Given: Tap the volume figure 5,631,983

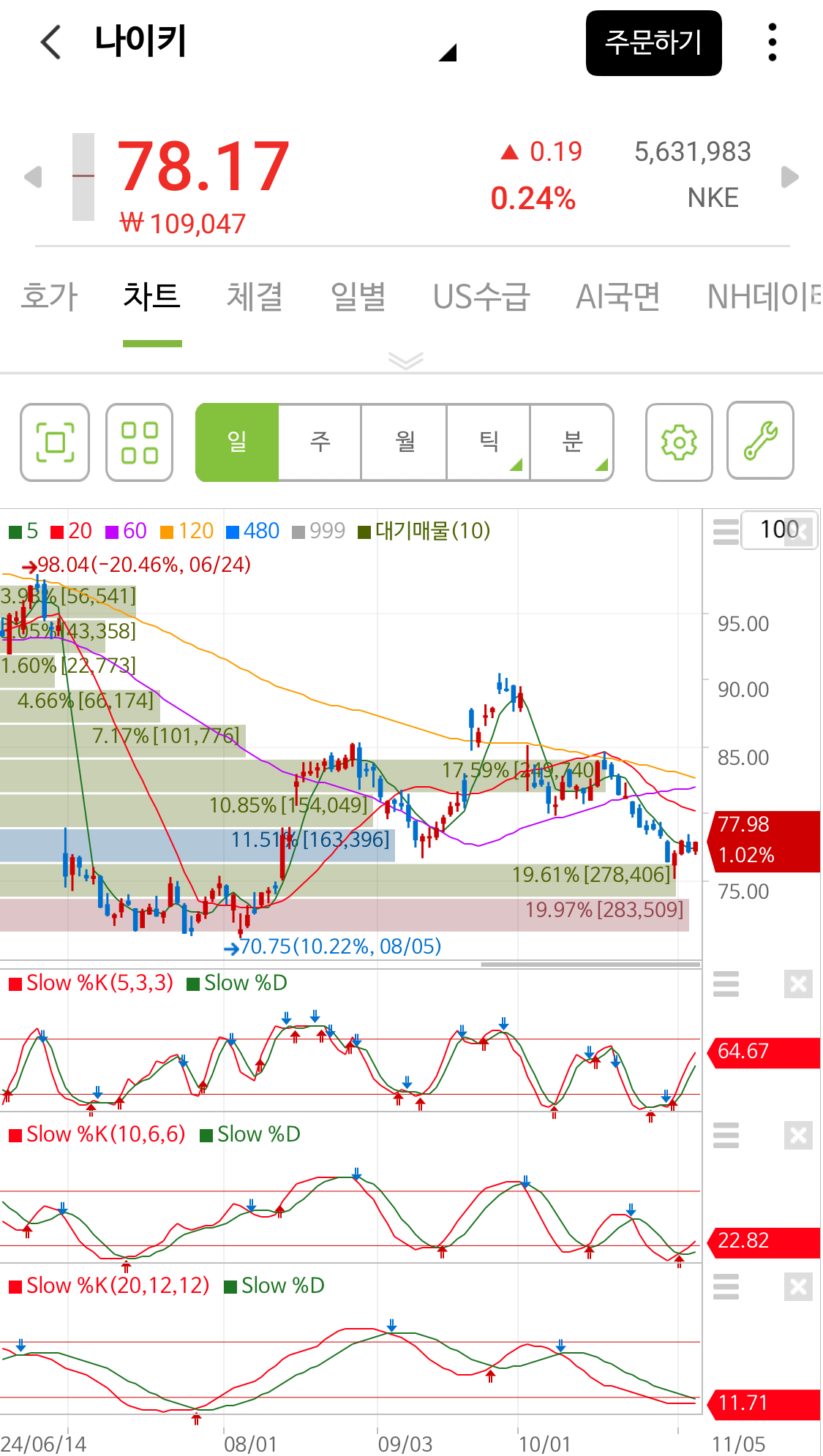Looking at the screenshot, I should click(692, 152).
